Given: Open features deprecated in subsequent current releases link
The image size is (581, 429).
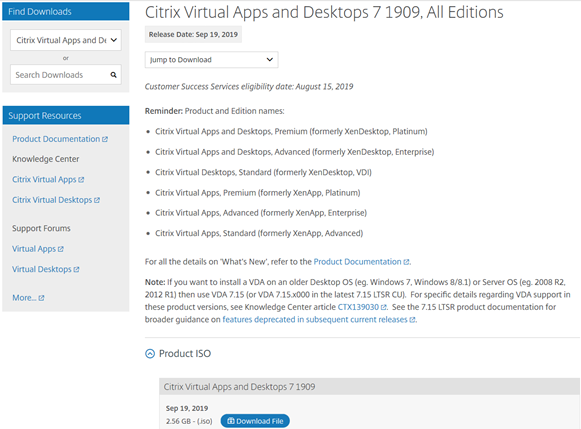Looking at the screenshot, I should pos(319,320).
